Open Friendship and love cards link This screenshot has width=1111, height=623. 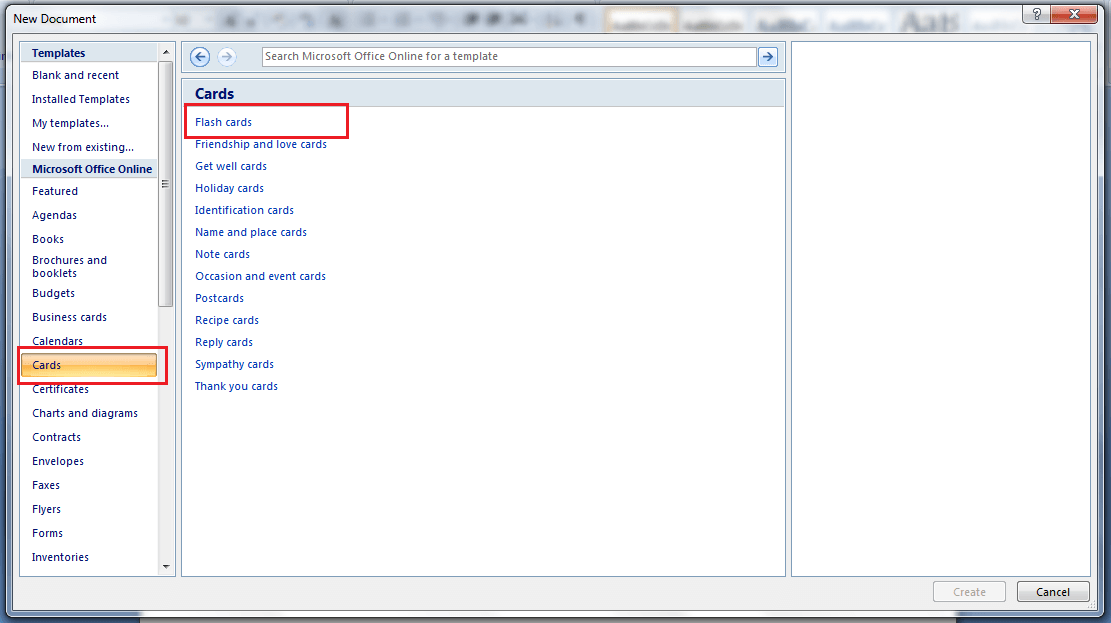tap(261, 144)
